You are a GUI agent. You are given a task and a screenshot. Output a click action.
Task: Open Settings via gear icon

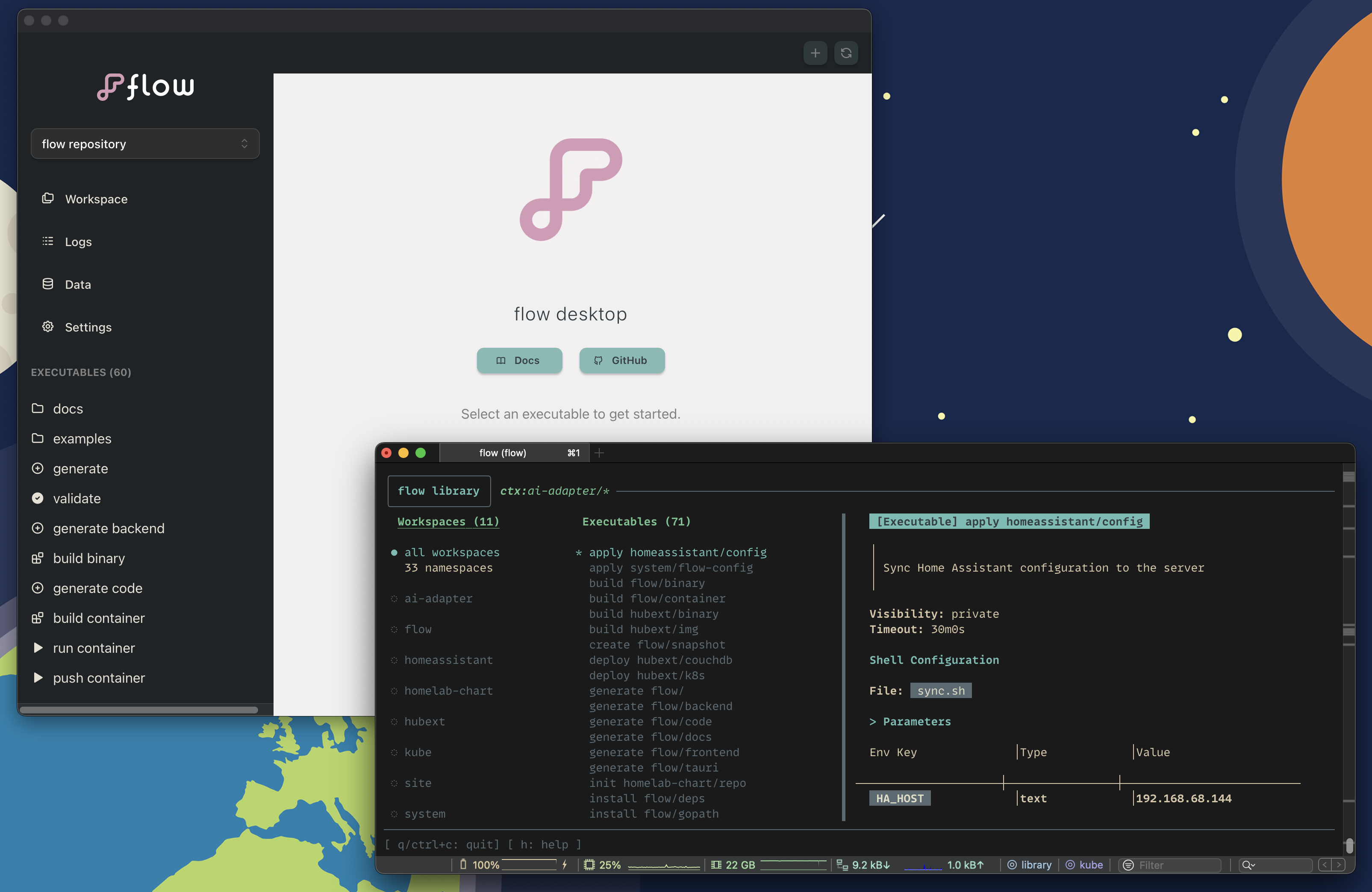(48, 327)
